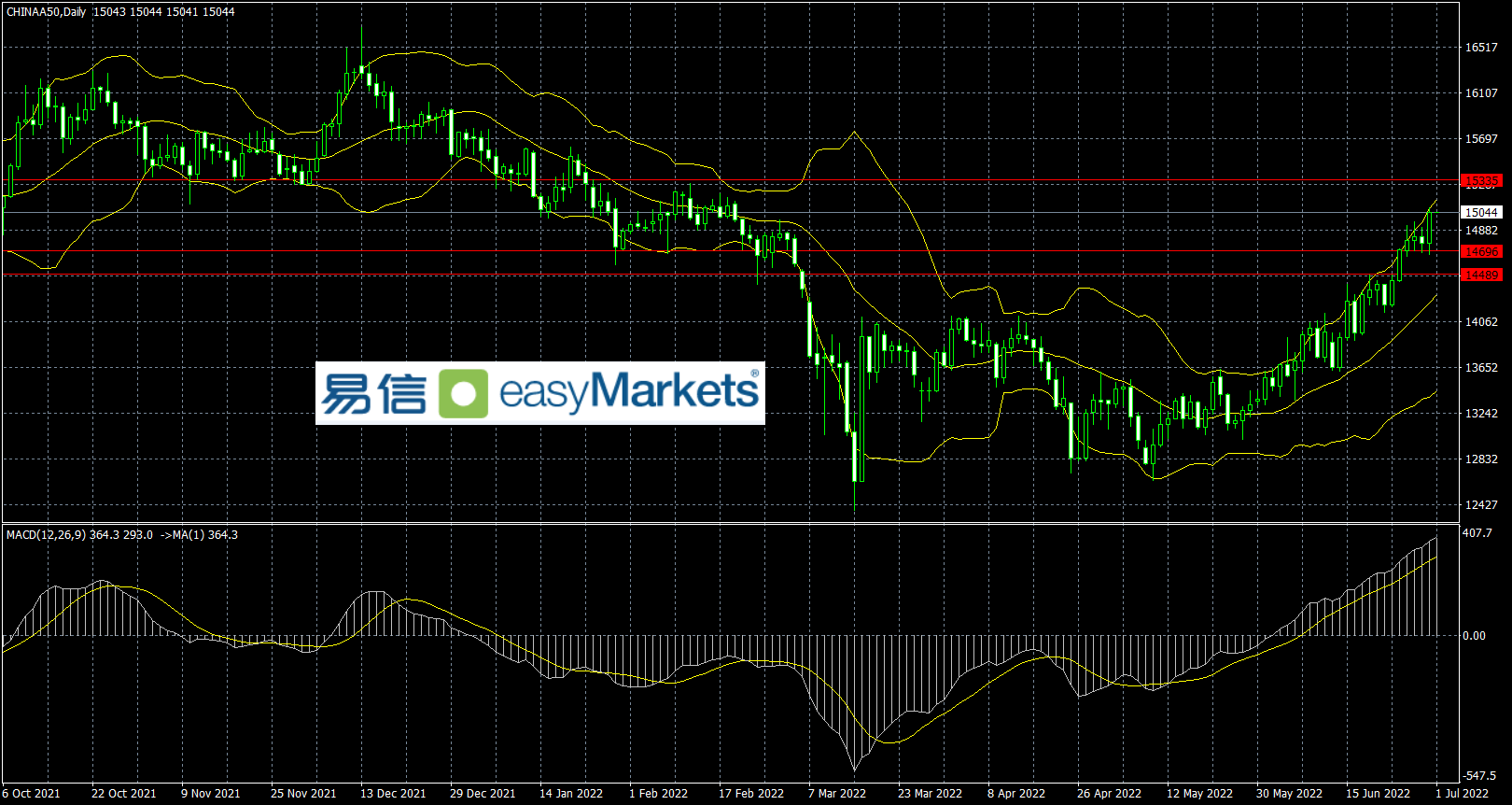1512x805 pixels.
Task: Click the 9 Nov 2021 date label
Action: [x=210, y=793]
